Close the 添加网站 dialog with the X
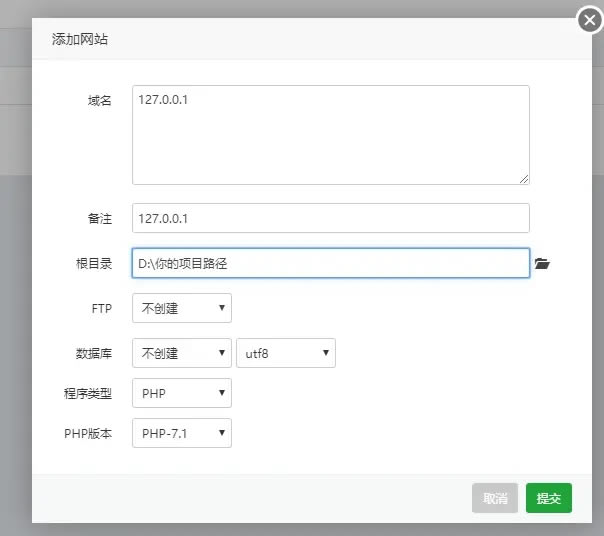604x536 pixels. pos(590,20)
